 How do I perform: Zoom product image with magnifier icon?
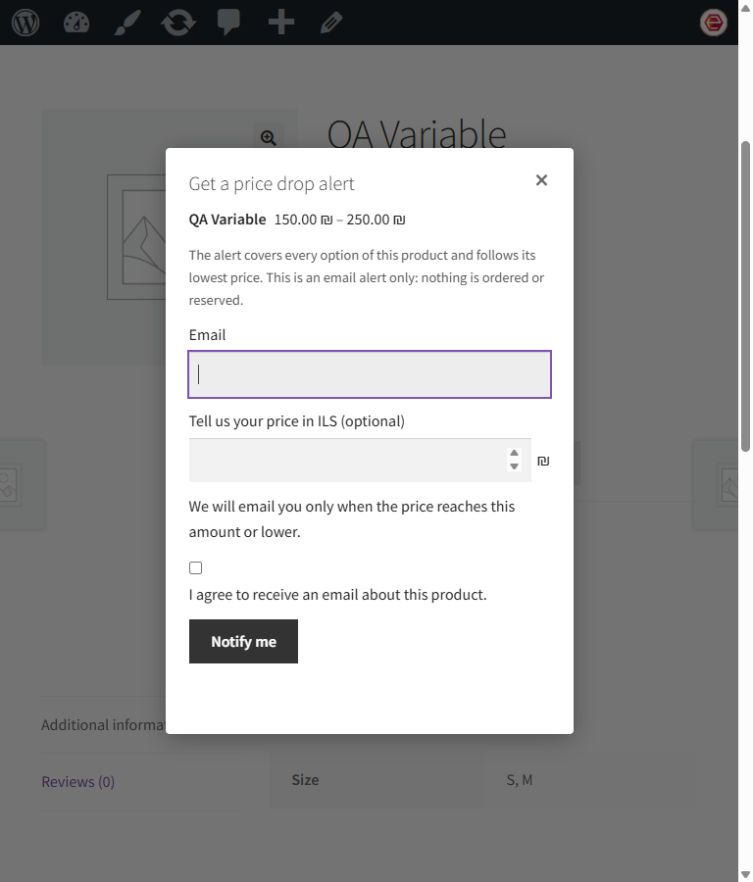pyautogui.click(x=268, y=137)
